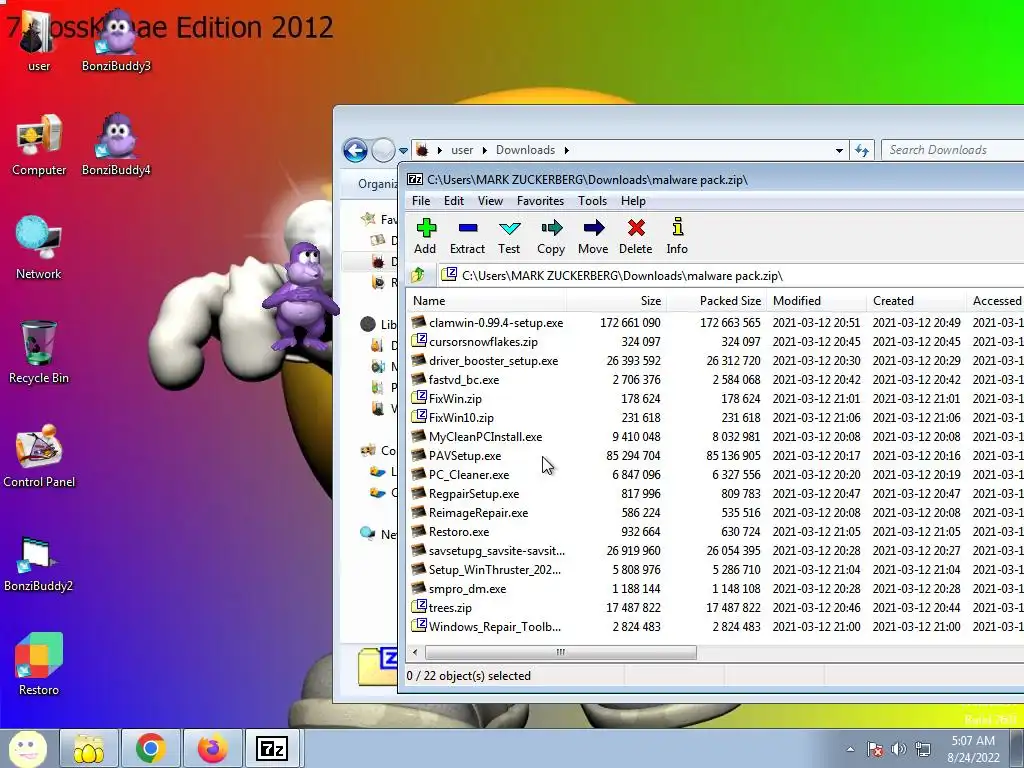Click 'Downloads' in the Explorer breadcrumb
The height and width of the screenshot is (768, 1024).
(x=525, y=150)
